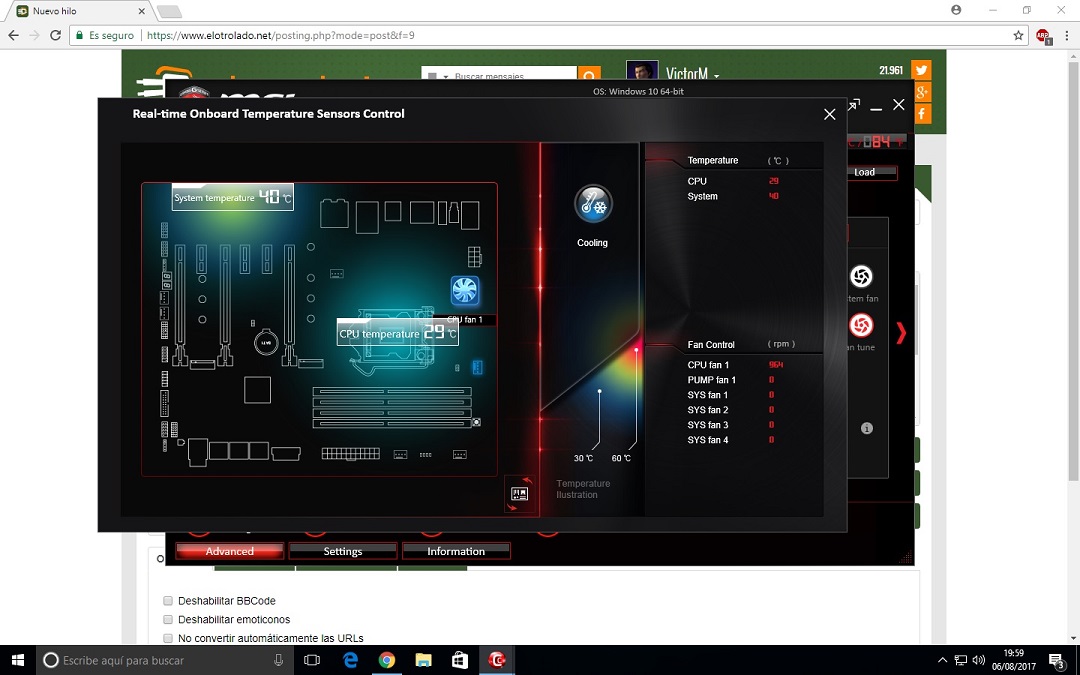Viewport: 1080px width, 675px height.
Task: Click the Twitter icon on the website
Action: [x=922, y=70]
